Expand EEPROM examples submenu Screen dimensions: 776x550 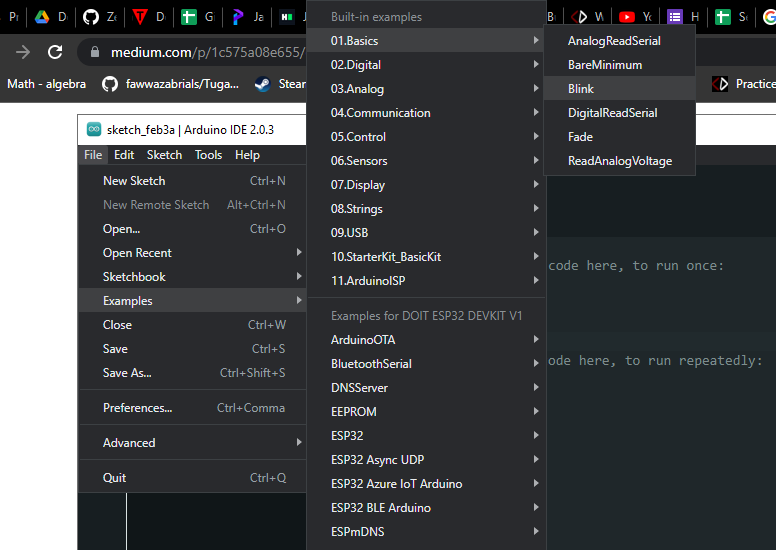pos(426,412)
